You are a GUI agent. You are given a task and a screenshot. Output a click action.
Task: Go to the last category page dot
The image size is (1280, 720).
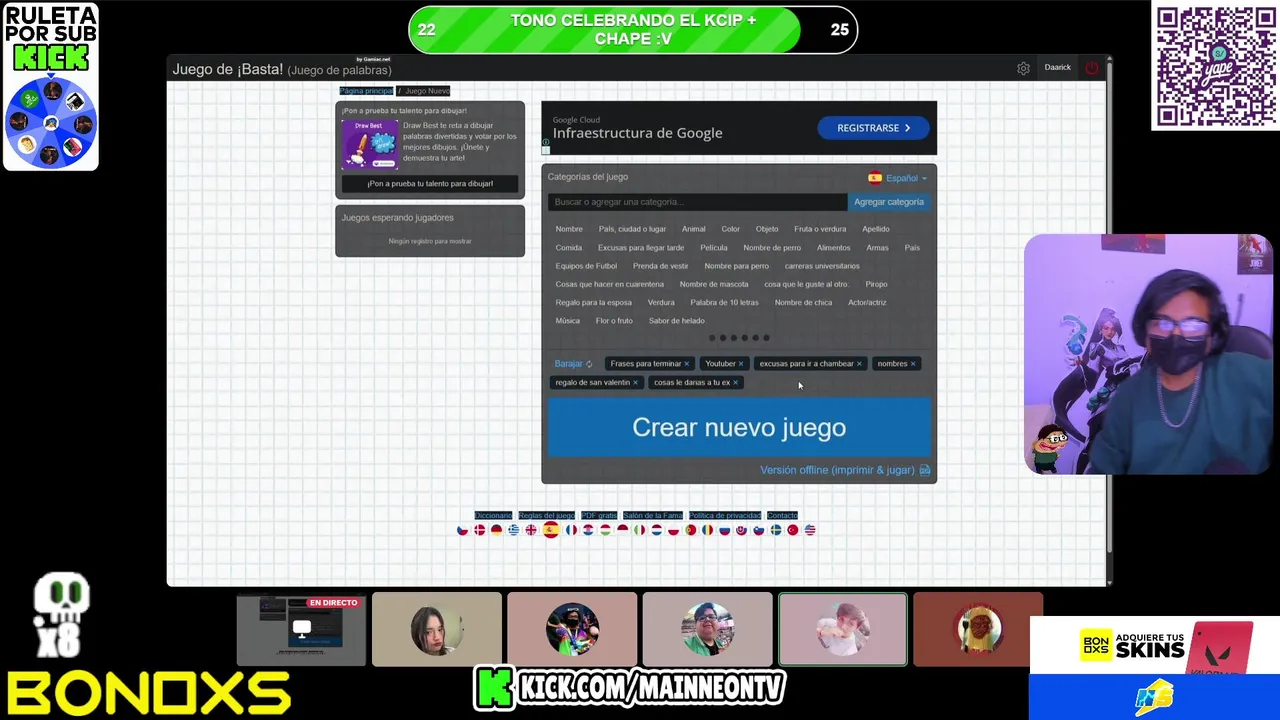coord(767,338)
